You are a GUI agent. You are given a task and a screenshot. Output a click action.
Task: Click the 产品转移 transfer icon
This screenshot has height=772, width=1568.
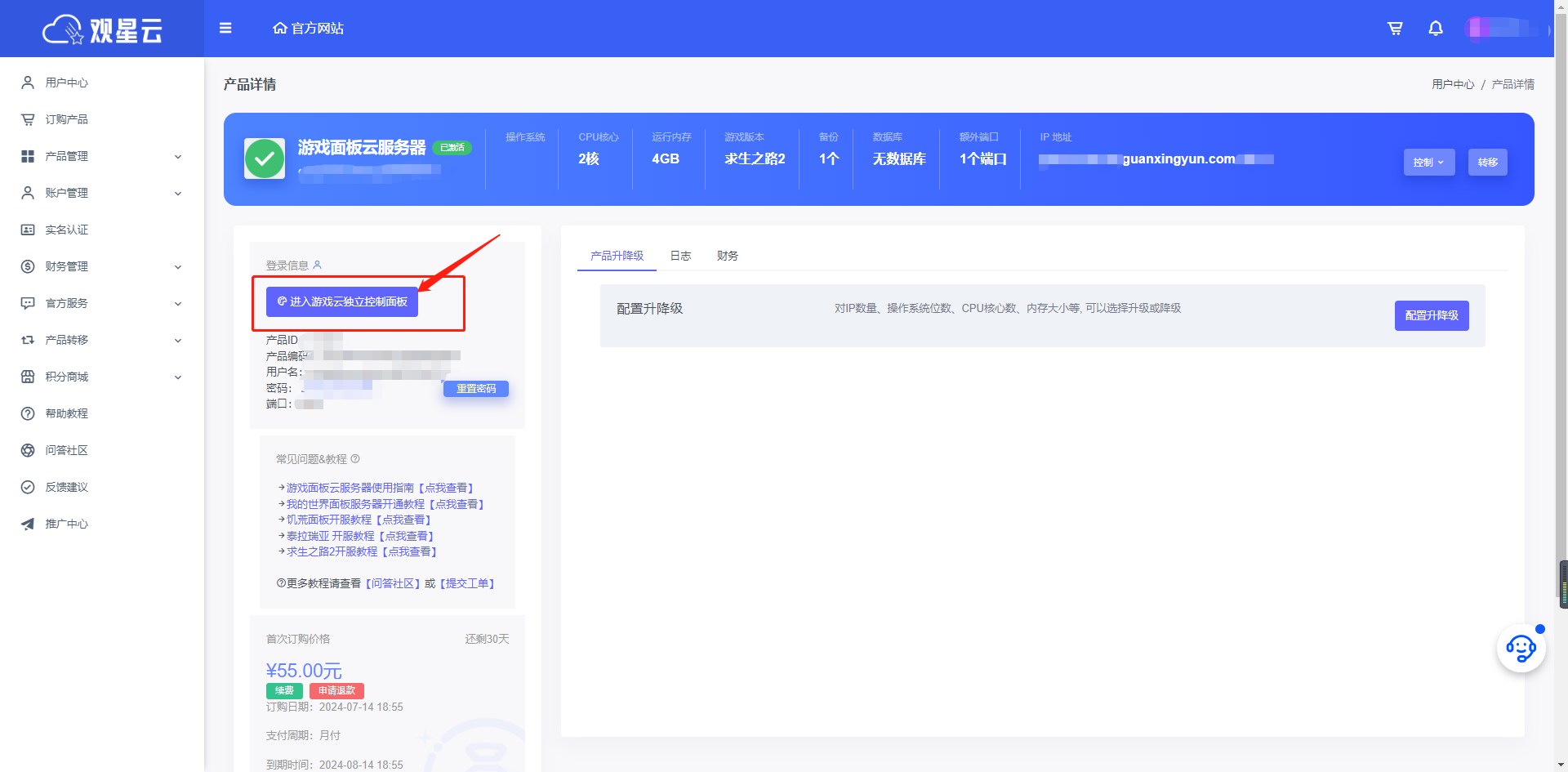[28, 340]
